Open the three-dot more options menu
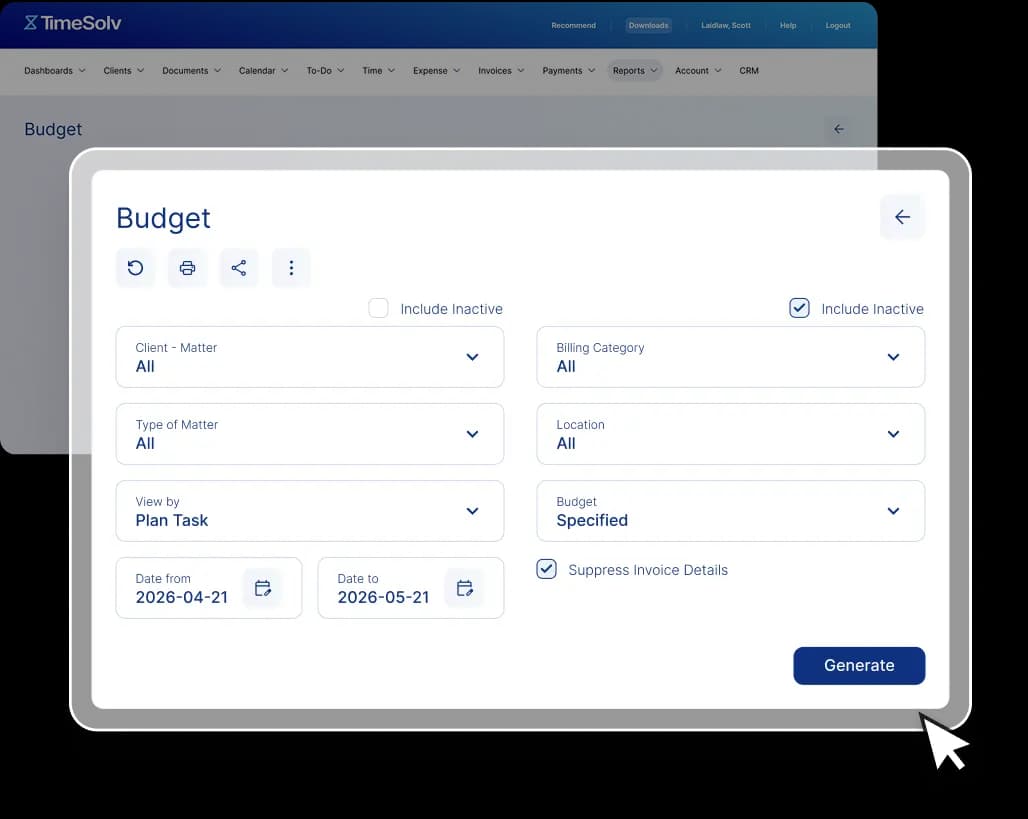The height and width of the screenshot is (819, 1028). point(291,268)
